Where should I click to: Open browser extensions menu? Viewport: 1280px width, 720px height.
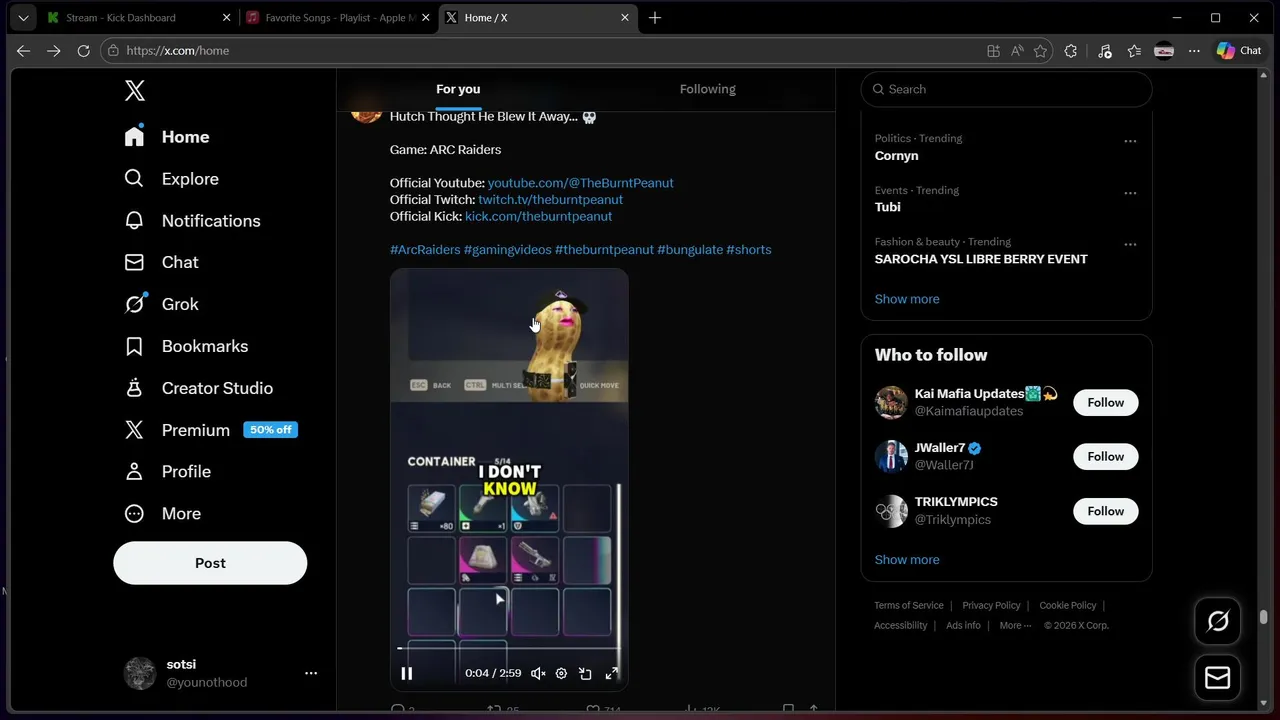(x=1071, y=51)
